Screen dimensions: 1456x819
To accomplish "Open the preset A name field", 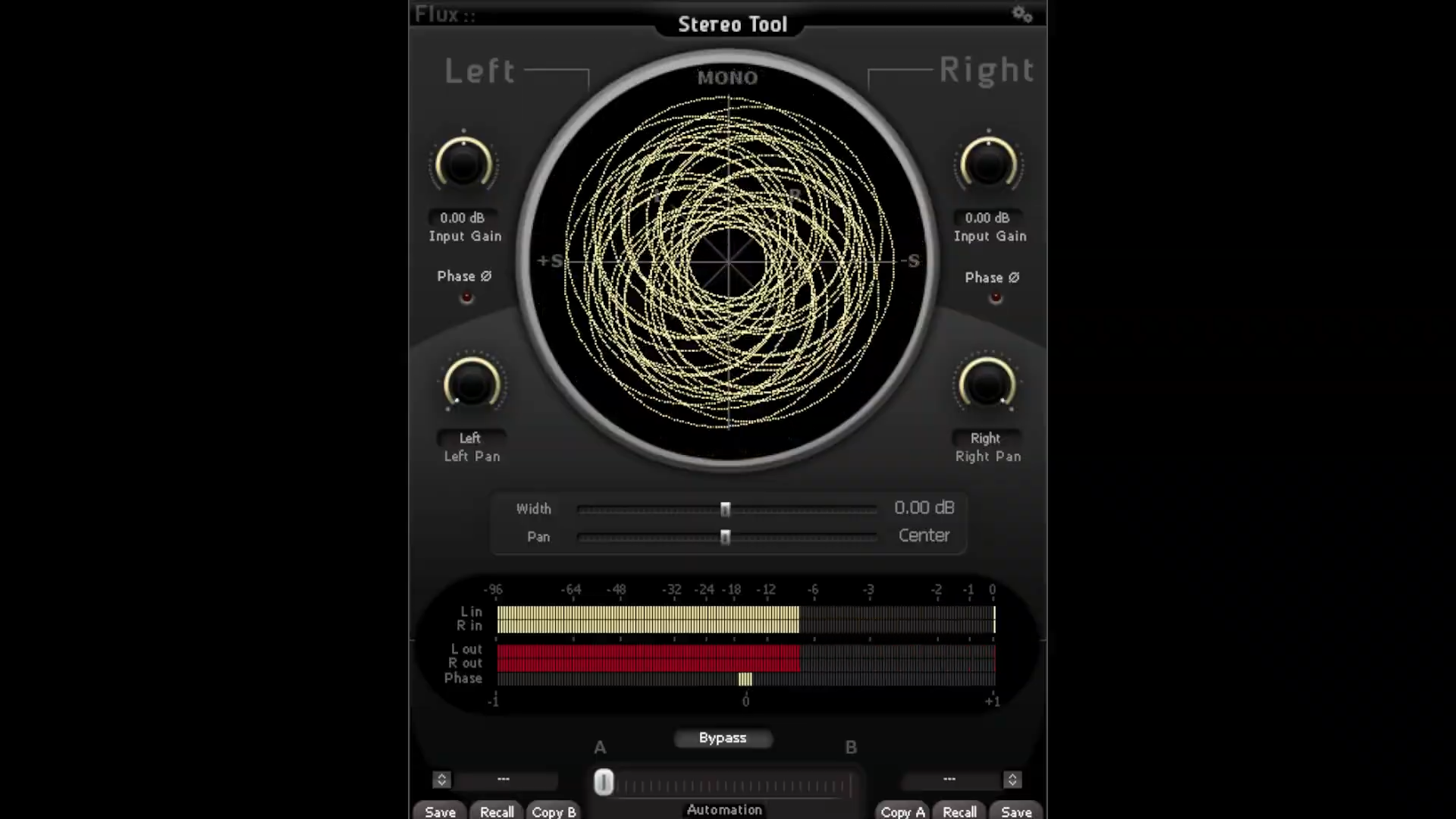I will click(x=504, y=780).
